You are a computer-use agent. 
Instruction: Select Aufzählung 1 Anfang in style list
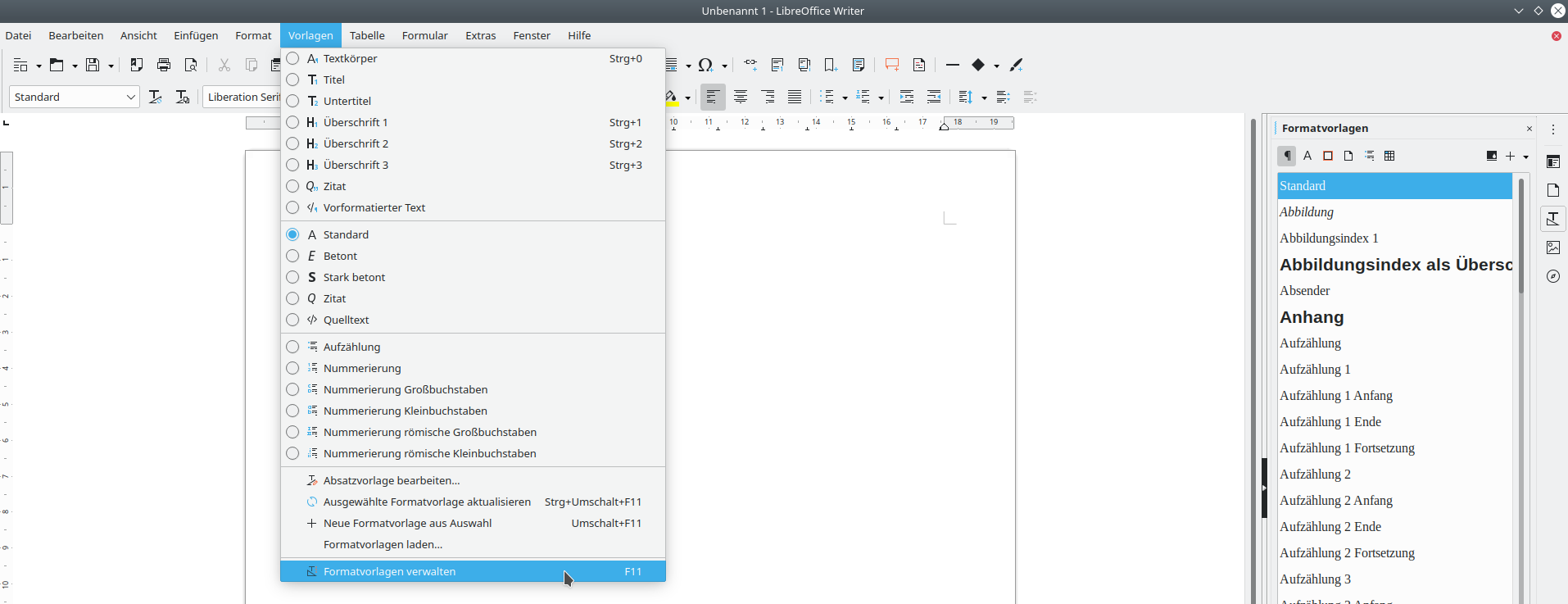click(1335, 395)
